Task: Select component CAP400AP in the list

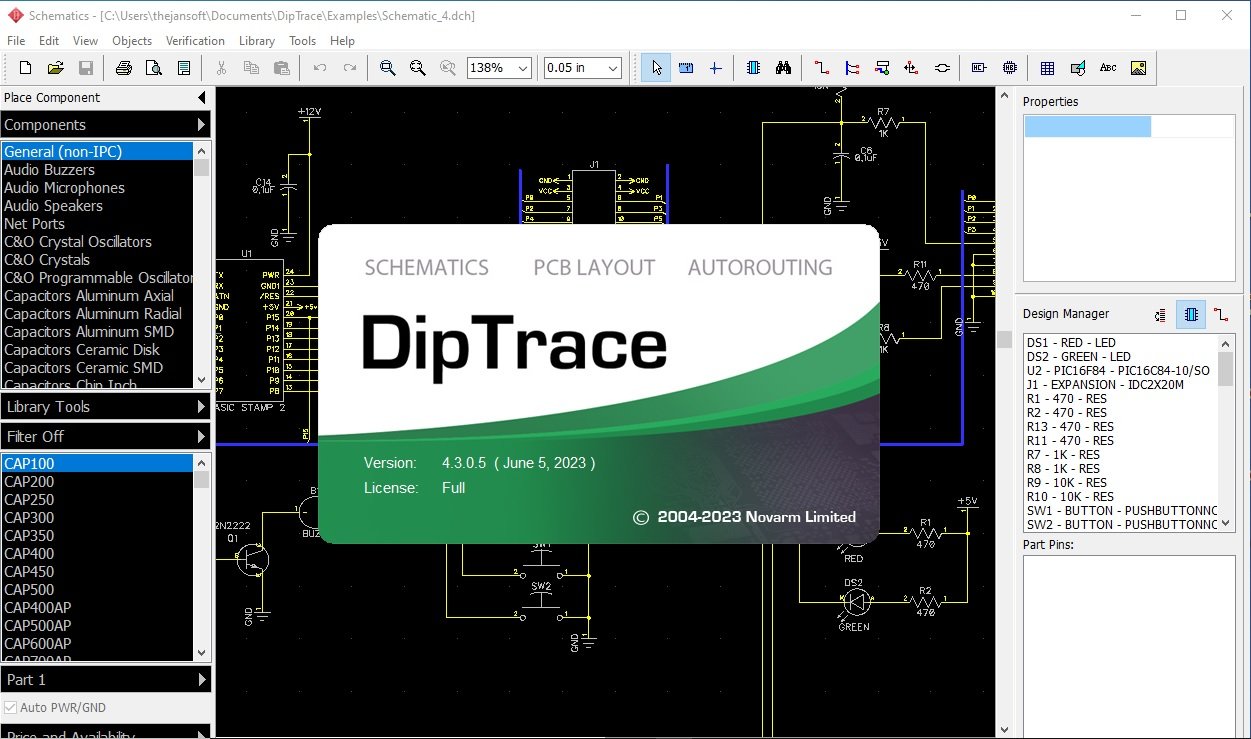Action: (97, 608)
